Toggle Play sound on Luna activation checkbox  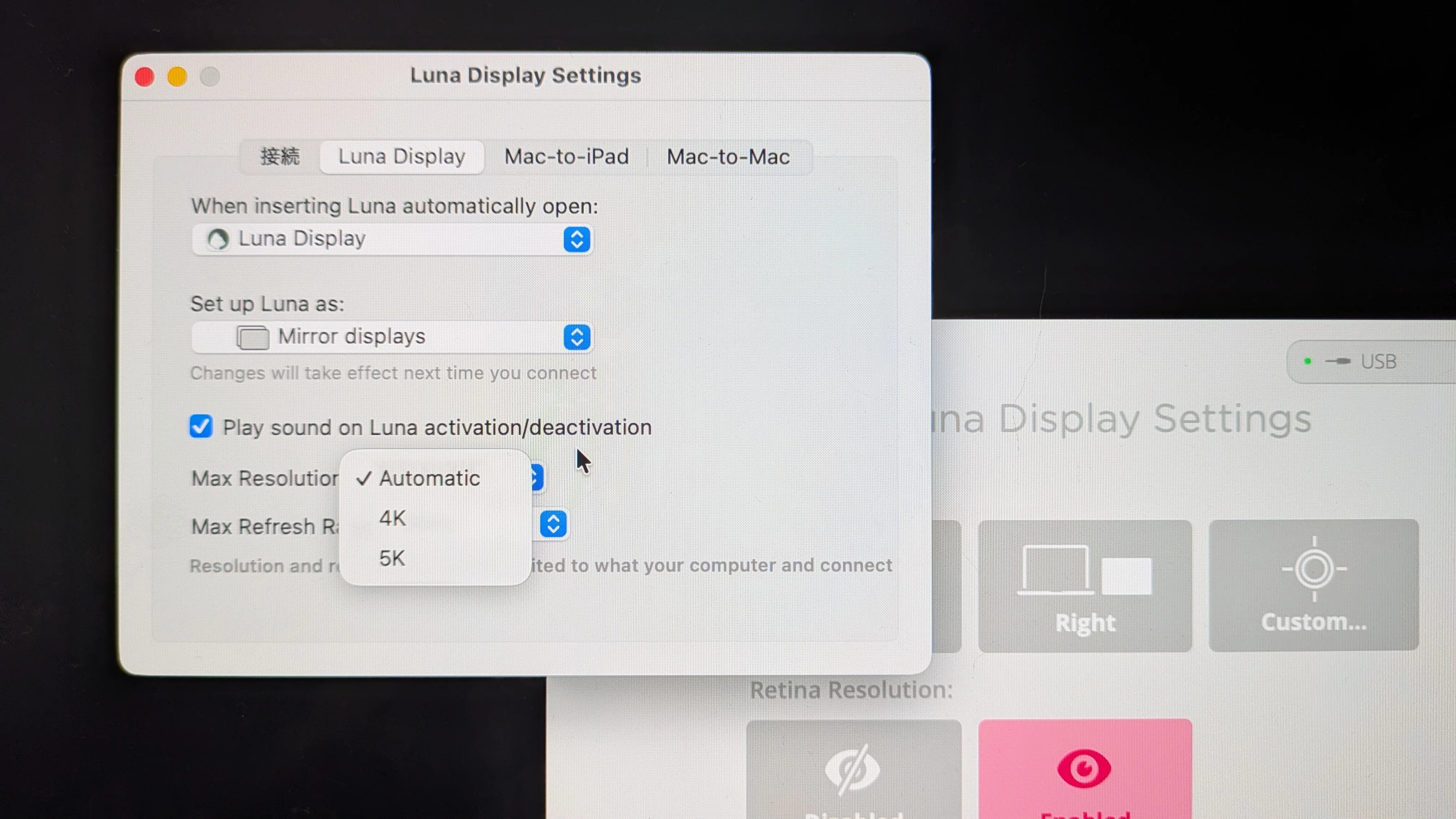[x=201, y=426]
